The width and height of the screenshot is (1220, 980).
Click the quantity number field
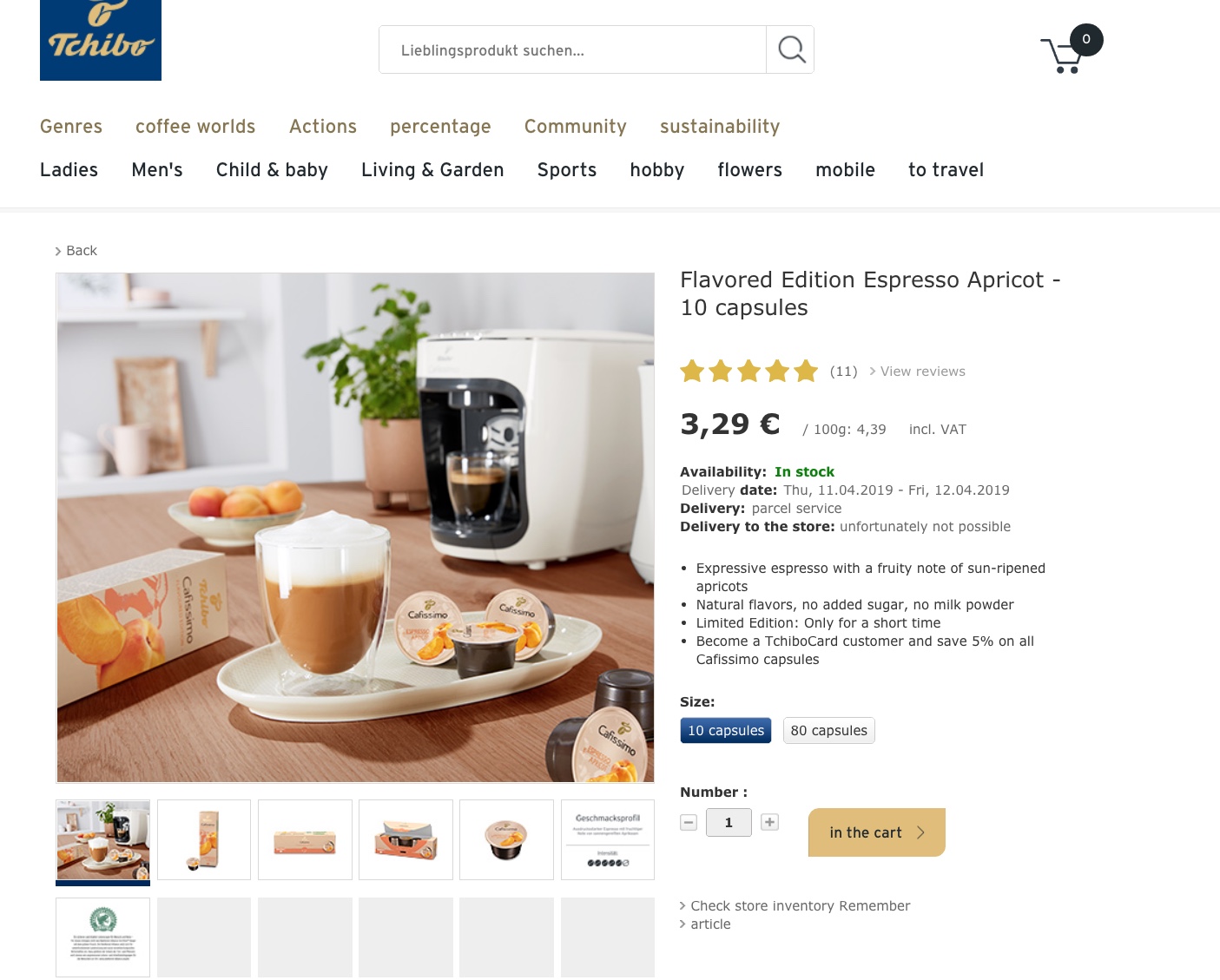tap(729, 822)
